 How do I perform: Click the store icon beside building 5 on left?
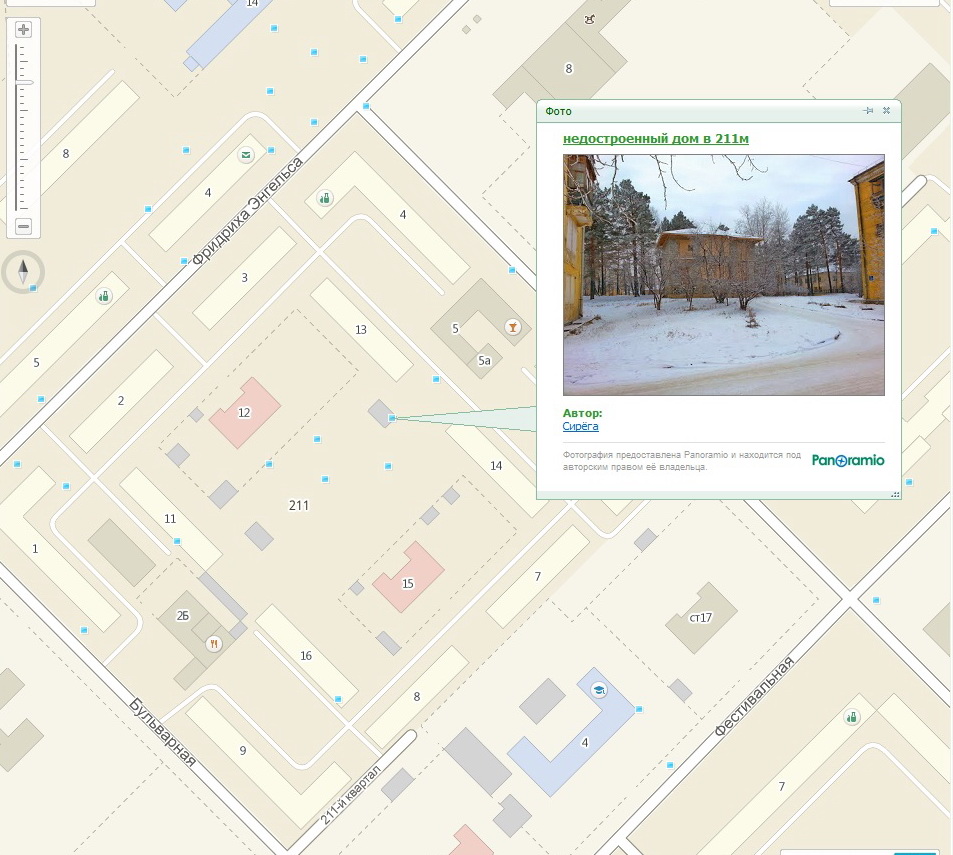(x=103, y=296)
